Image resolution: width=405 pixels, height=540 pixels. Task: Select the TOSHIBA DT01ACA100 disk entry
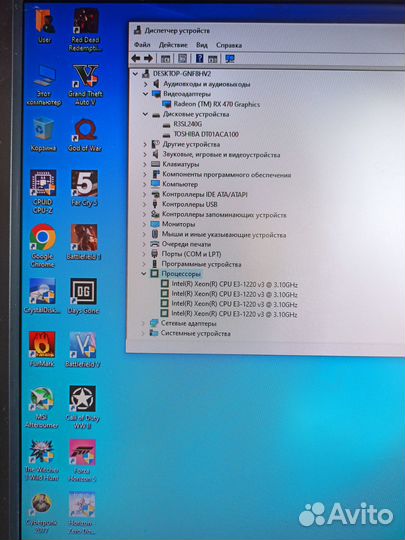206,134
